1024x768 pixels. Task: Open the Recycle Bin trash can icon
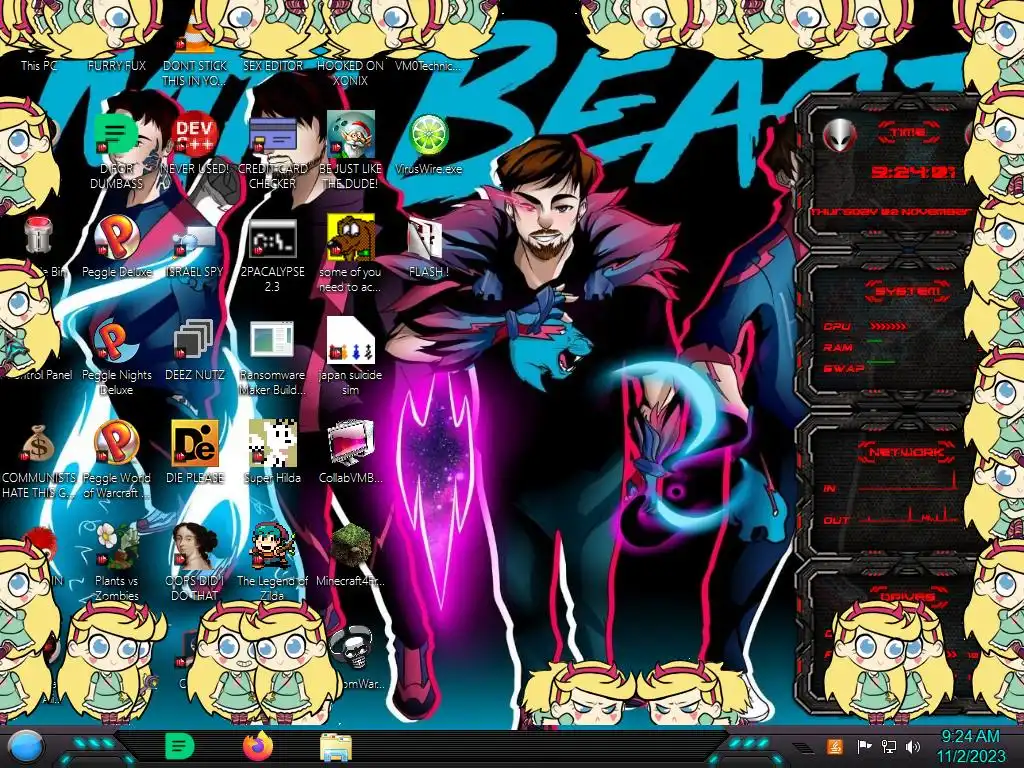point(38,235)
